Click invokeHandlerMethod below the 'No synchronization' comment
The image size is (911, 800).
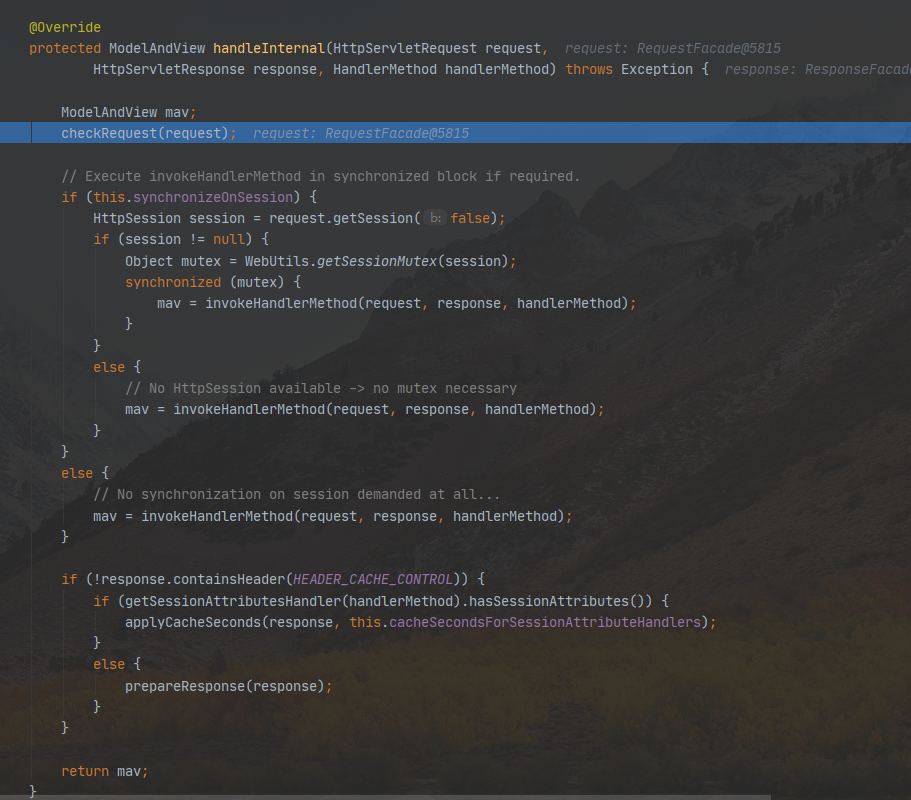tap(217, 516)
